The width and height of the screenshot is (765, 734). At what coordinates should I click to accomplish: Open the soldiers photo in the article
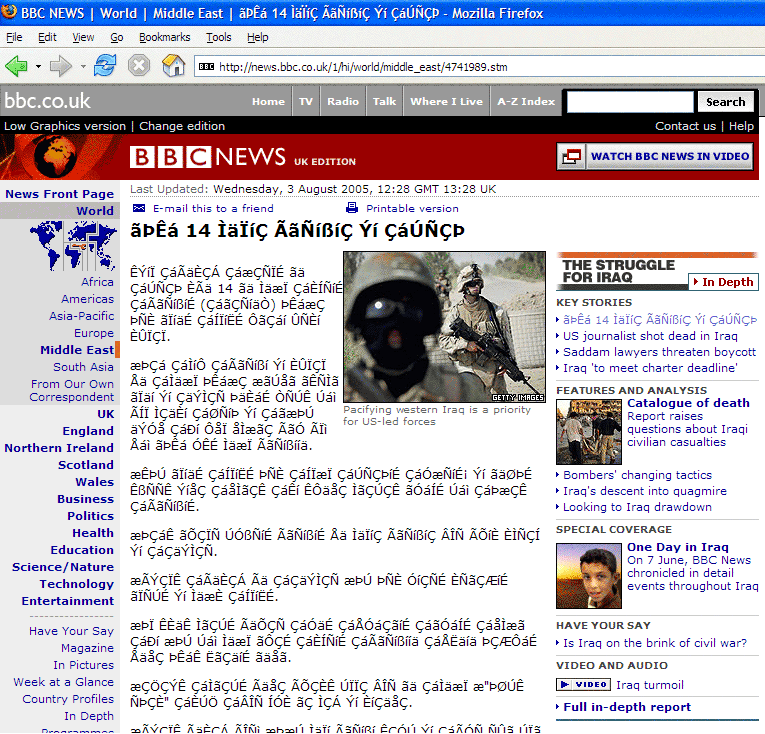coord(444,326)
